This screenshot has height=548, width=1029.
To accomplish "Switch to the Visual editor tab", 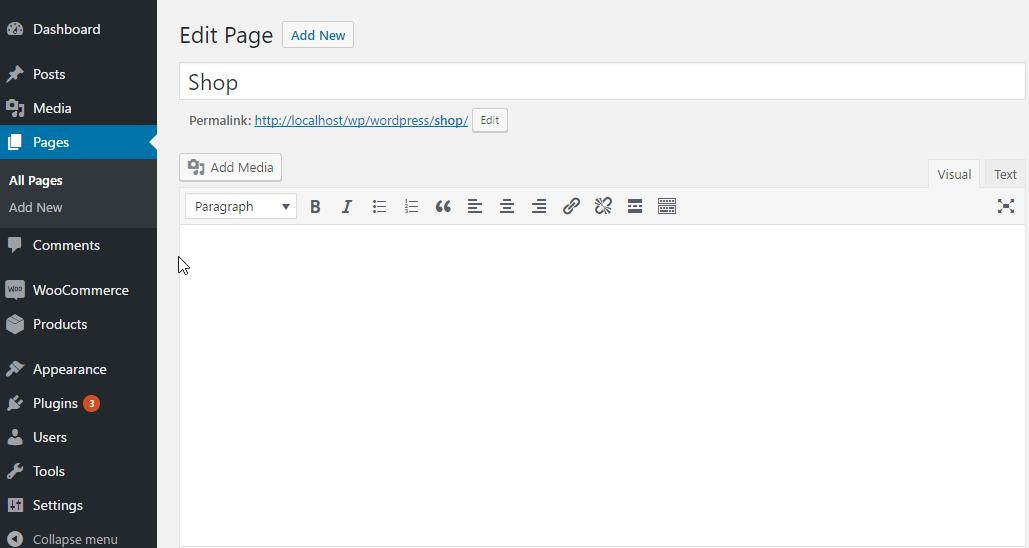I will pos(954,175).
